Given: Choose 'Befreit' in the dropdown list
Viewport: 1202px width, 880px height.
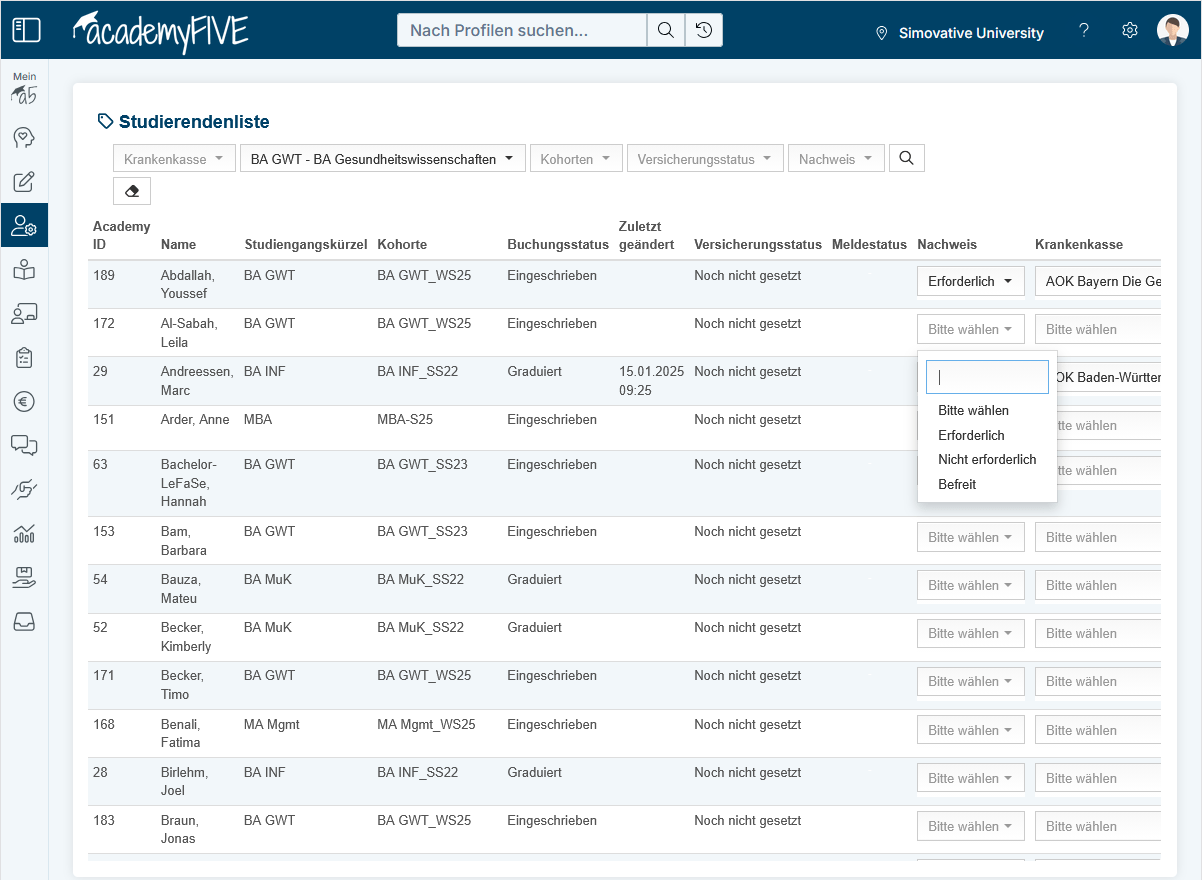Looking at the screenshot, I should pyautogui.click(x=957, y=484).
